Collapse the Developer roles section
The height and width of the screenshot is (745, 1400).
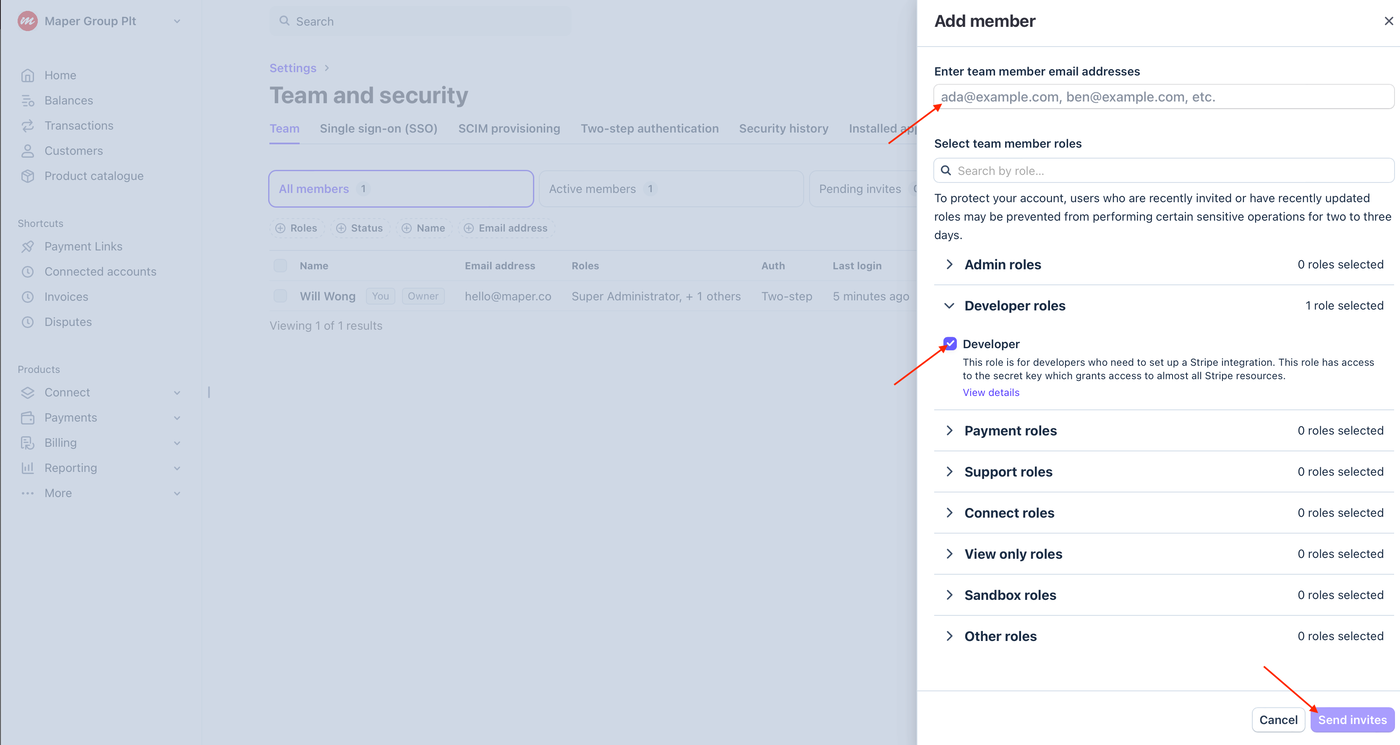950,306
